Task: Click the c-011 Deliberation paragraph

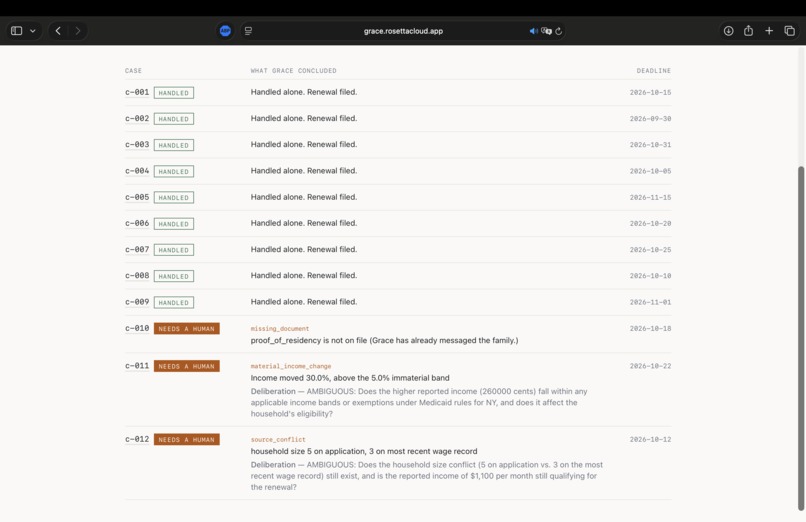Action: coord(419,402)
